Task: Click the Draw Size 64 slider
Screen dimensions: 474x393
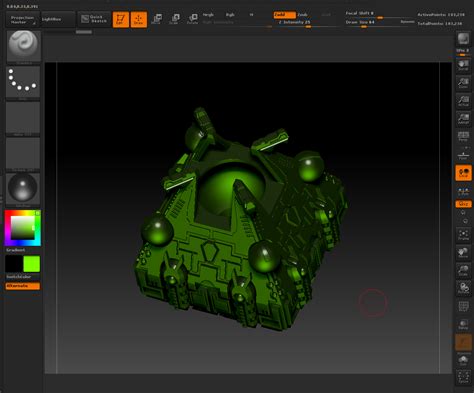Action: coord(372,23)
